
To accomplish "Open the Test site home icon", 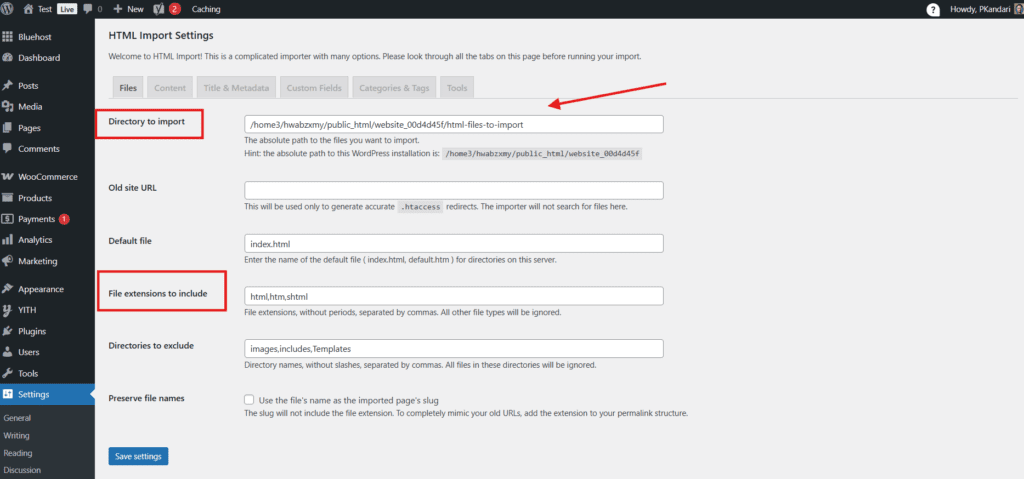I will (27, 9).
